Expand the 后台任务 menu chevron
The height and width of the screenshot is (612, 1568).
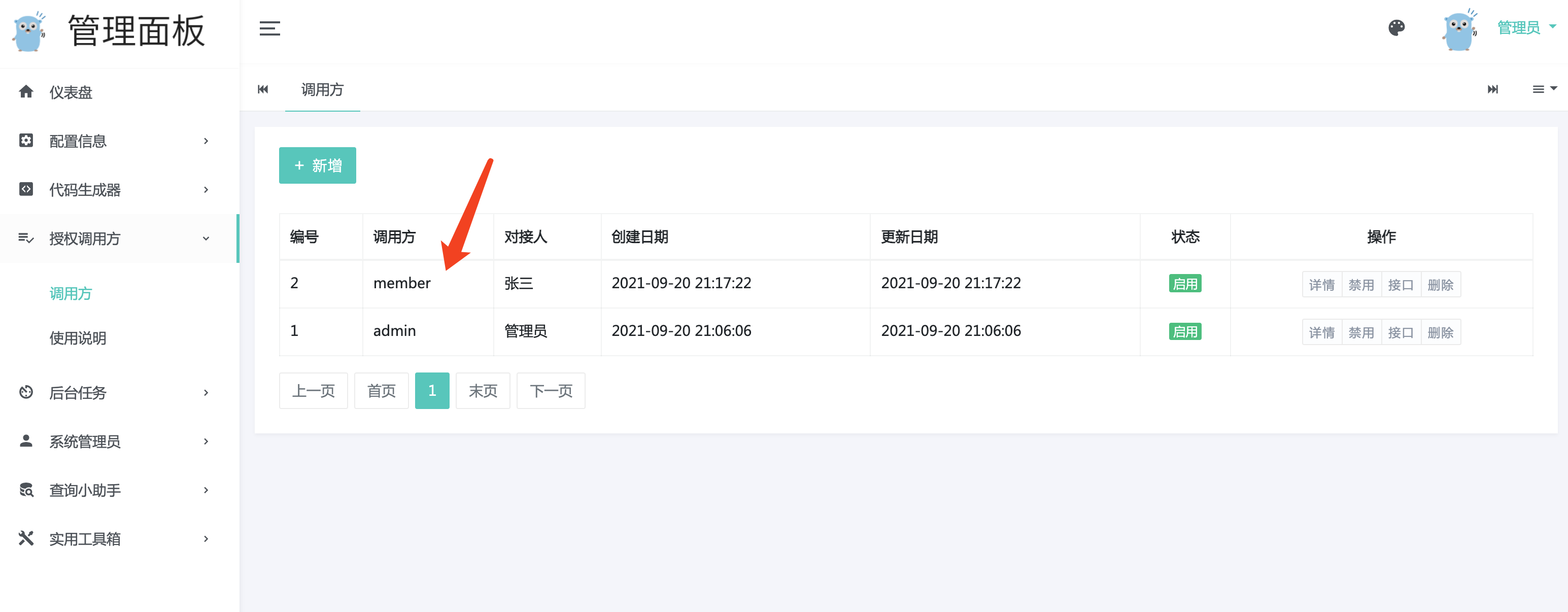[206, 393]
